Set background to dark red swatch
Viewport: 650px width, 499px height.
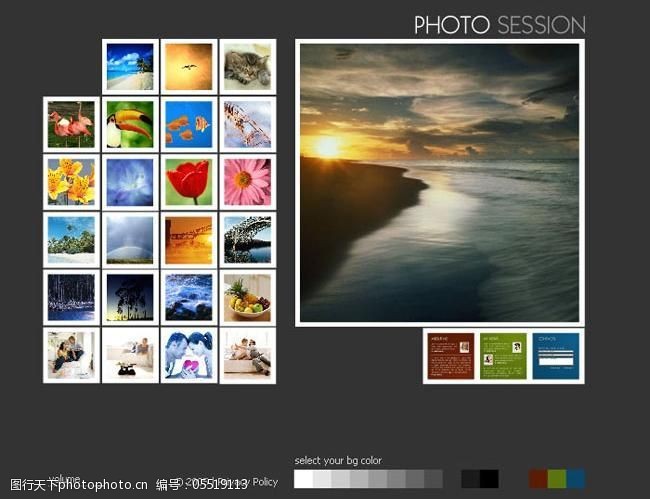pos(538,479)
